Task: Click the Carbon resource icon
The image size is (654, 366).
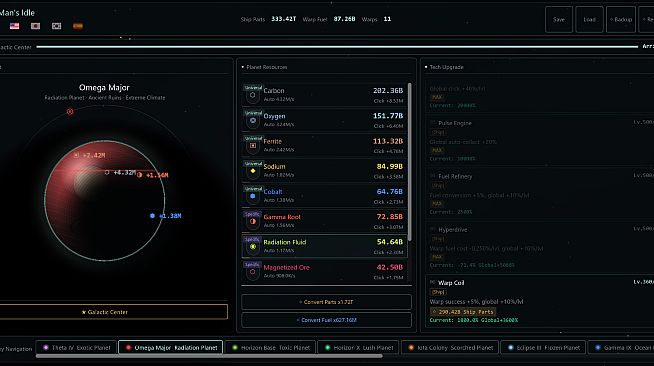Action: coord(253,95)
